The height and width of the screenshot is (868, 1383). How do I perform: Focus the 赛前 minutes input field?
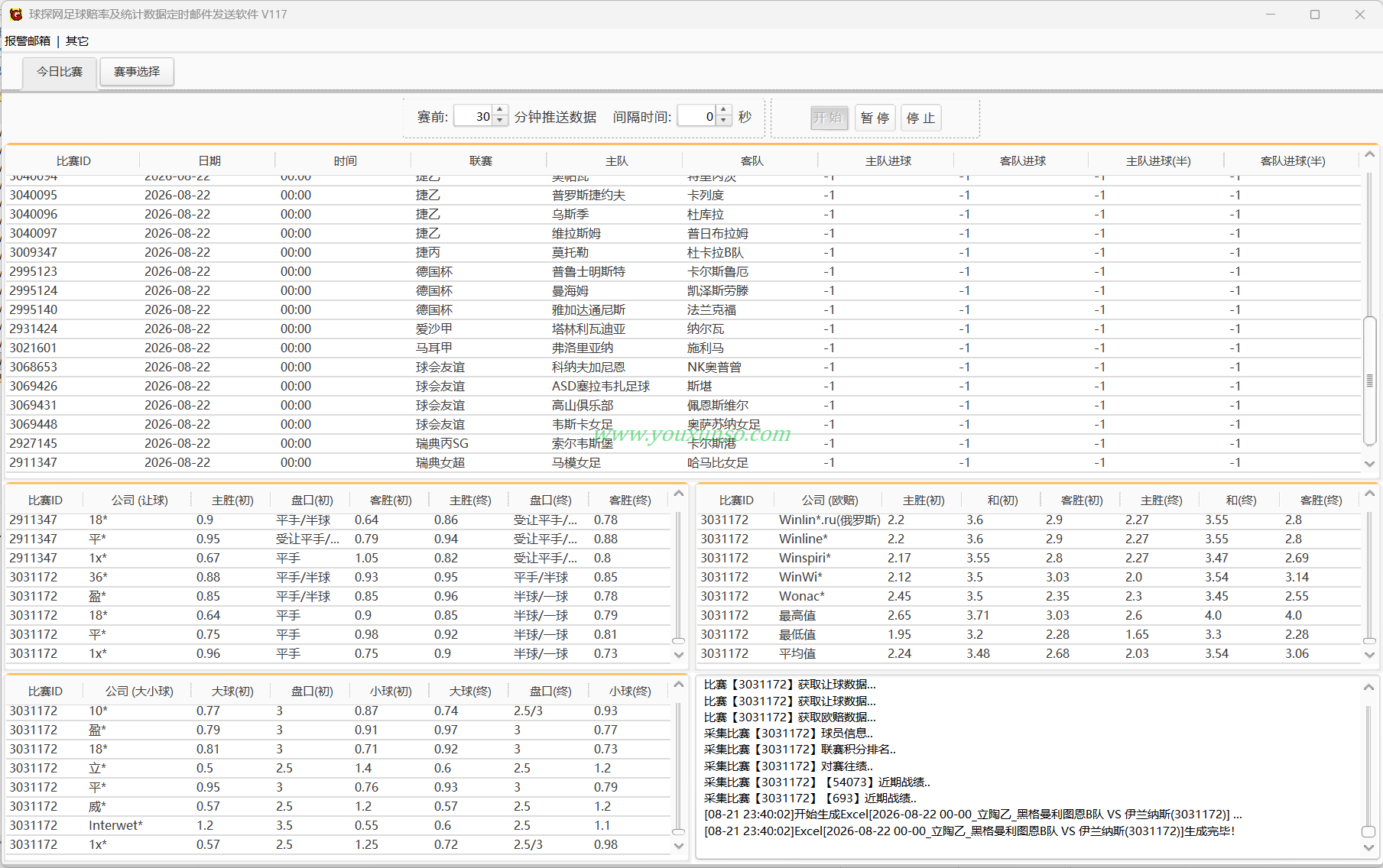[473, 116]
